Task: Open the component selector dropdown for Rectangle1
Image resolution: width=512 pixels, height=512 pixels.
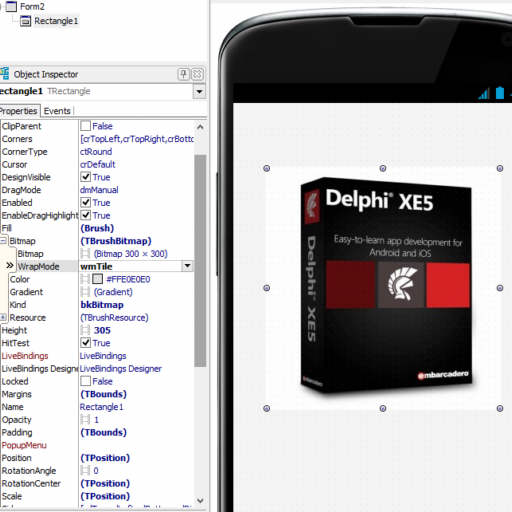Action: [x=199, y=91]
